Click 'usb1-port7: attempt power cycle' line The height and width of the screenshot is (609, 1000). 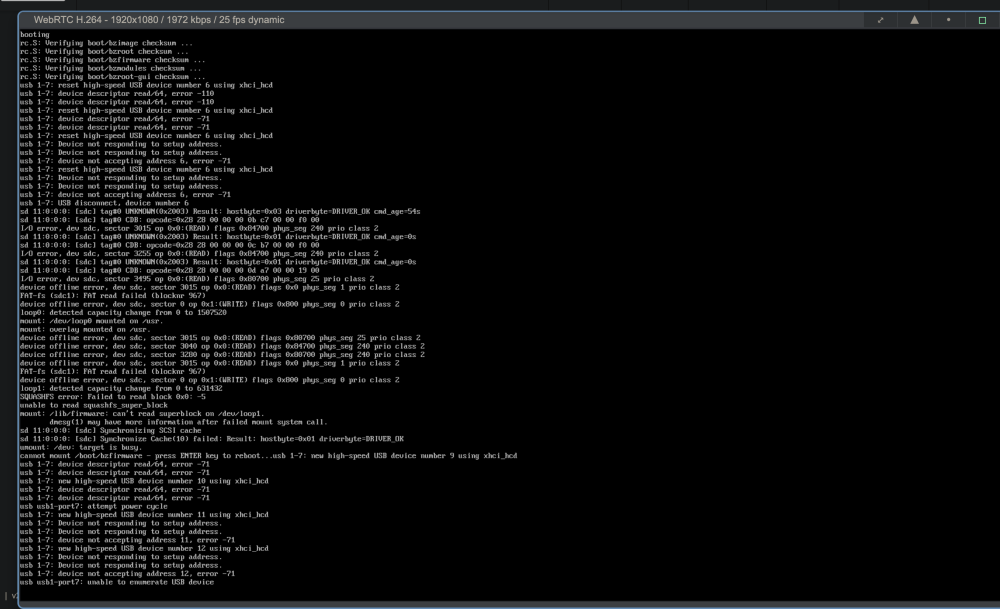point(94,506)
